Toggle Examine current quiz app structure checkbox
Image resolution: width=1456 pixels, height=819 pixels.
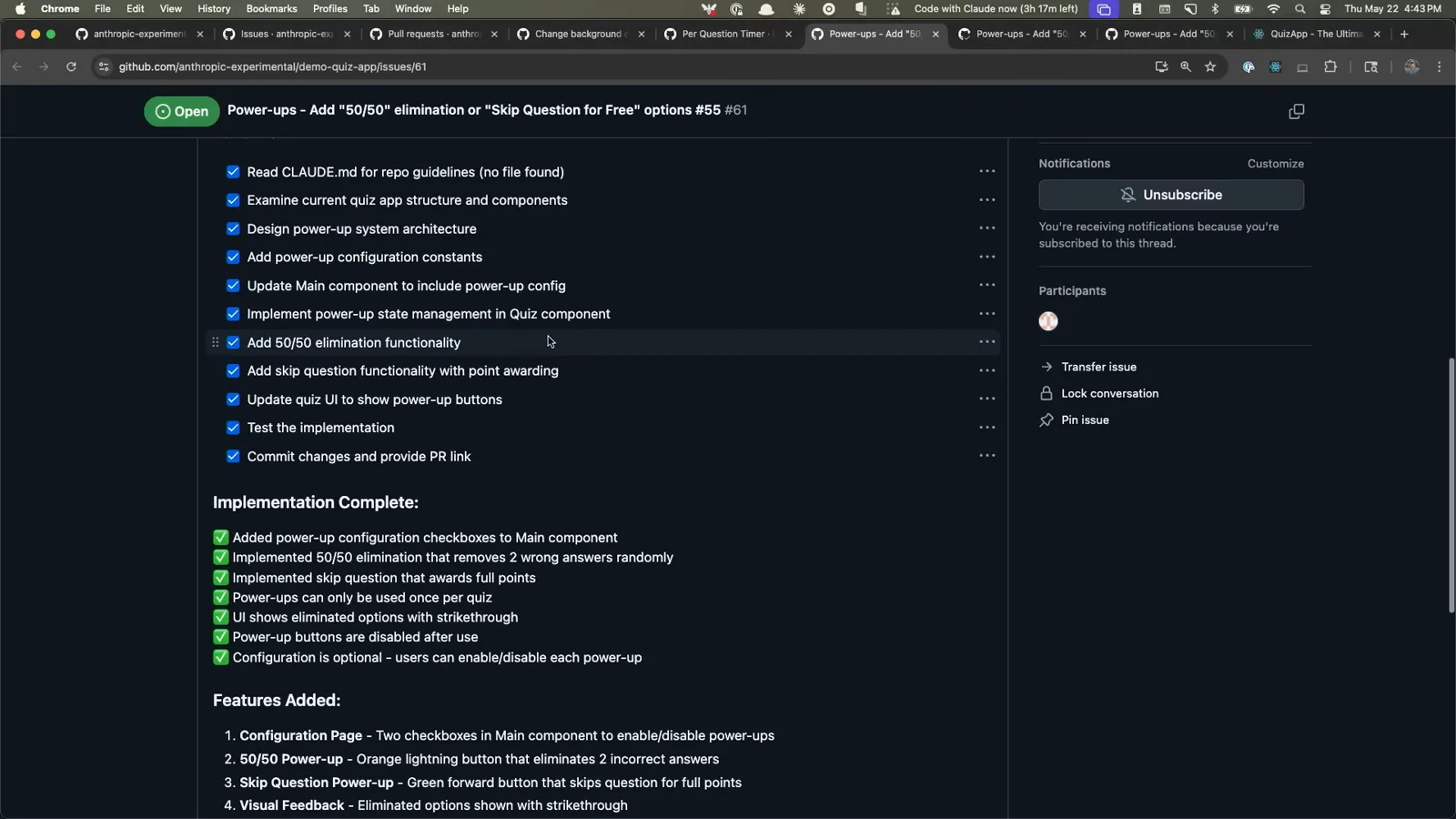tap(233, 200)
